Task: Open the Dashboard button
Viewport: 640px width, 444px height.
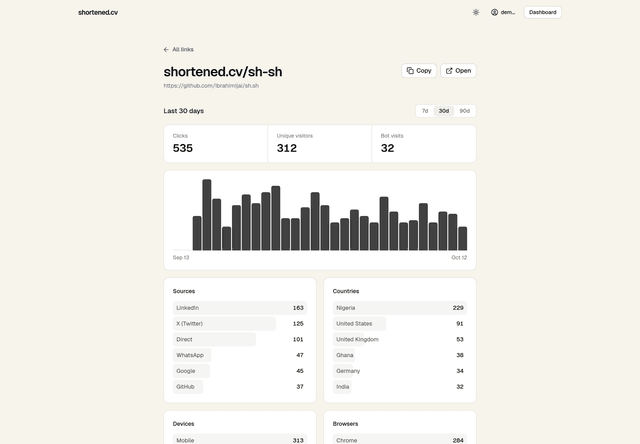Action: point(542,12)
